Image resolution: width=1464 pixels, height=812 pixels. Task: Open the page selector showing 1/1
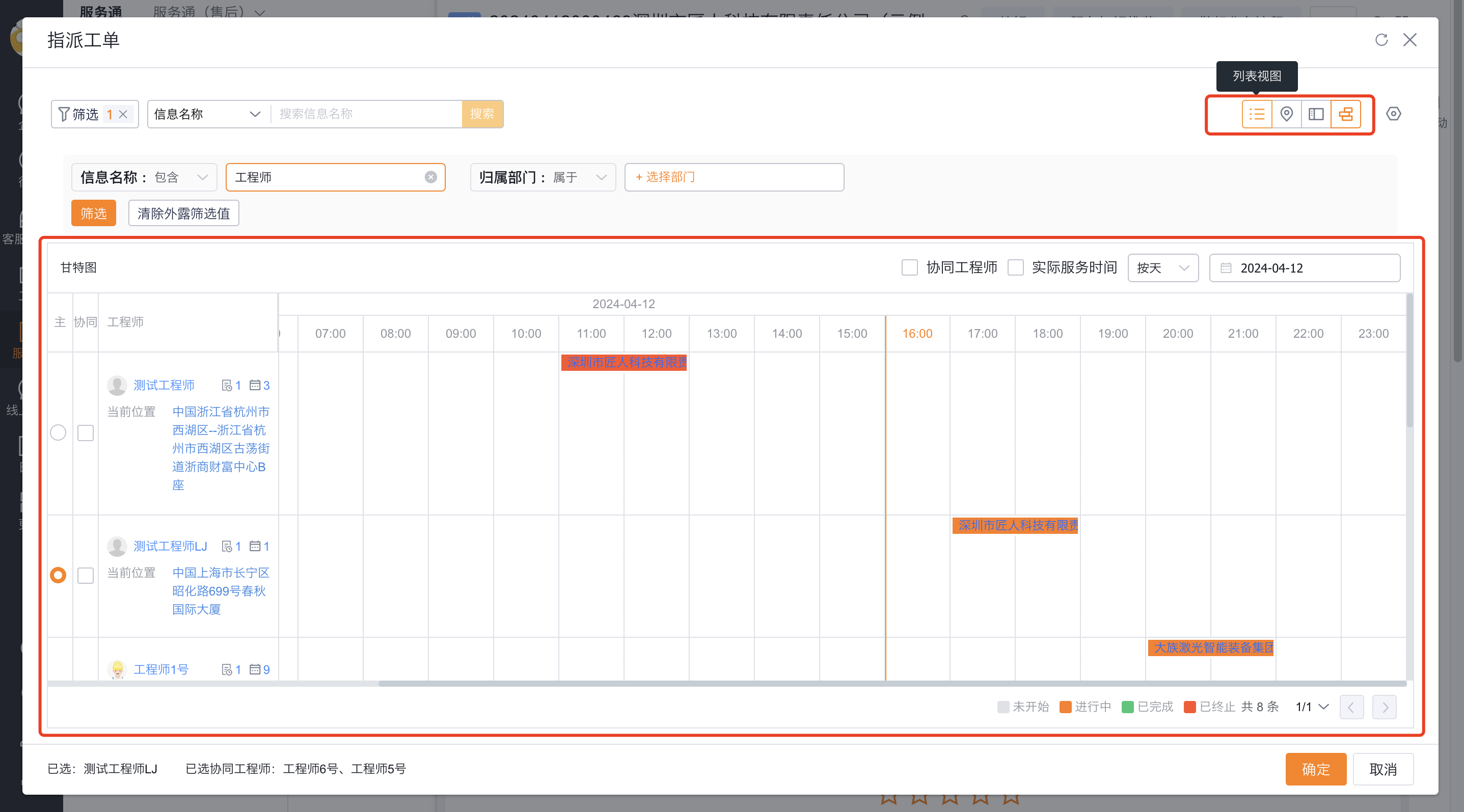[1312, 707]
